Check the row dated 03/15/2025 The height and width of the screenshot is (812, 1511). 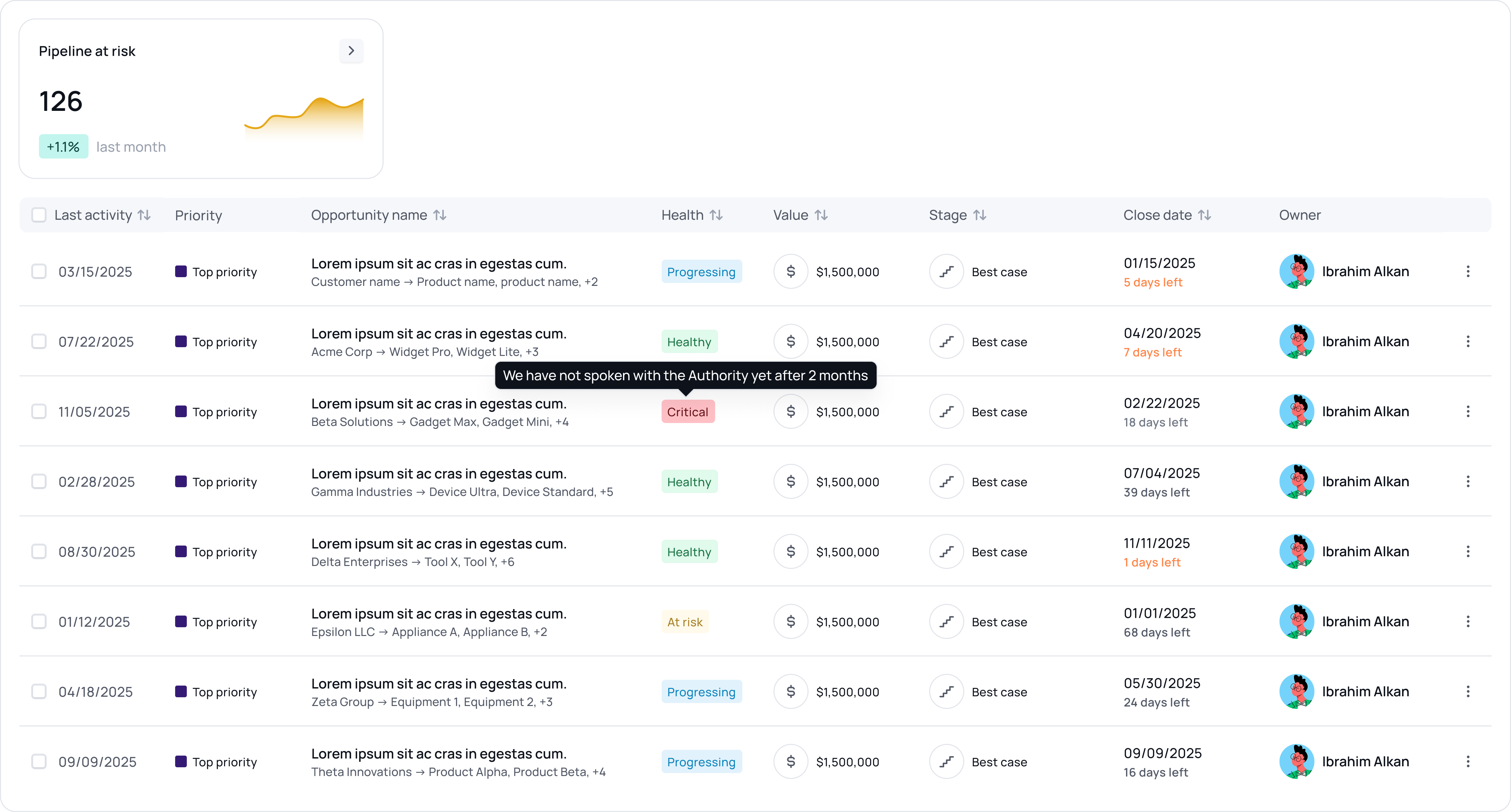(x=39, y=271)
